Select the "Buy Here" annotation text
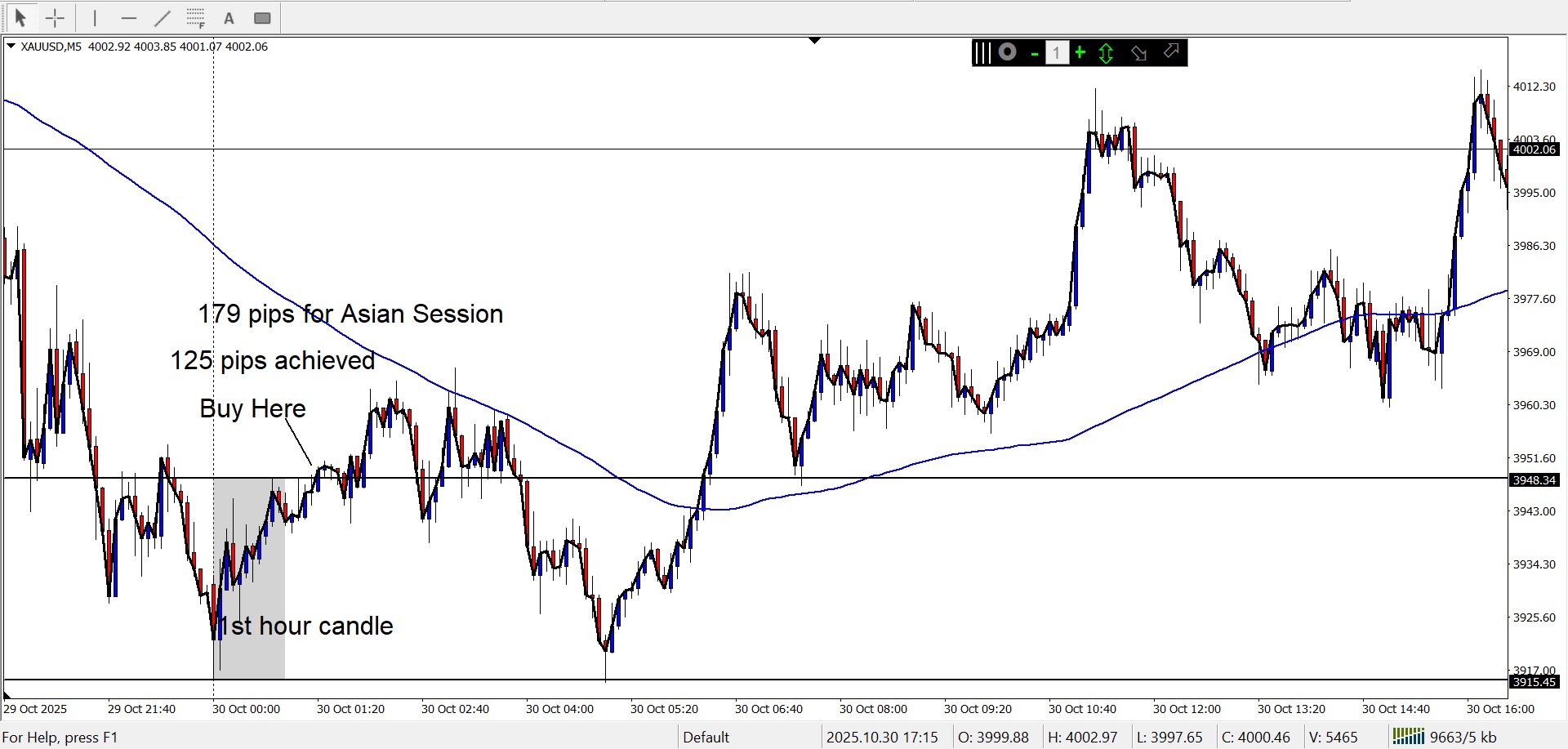Viewport: 1568px width, 749px height. click(252, 408)
